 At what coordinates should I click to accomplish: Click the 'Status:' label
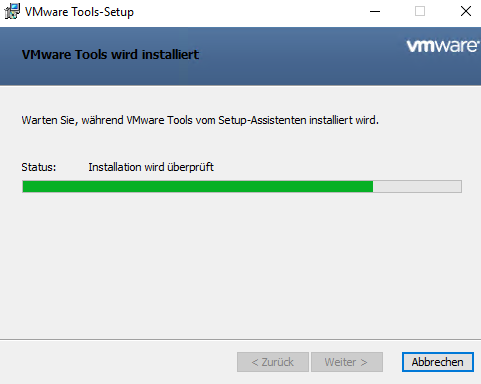39,167
